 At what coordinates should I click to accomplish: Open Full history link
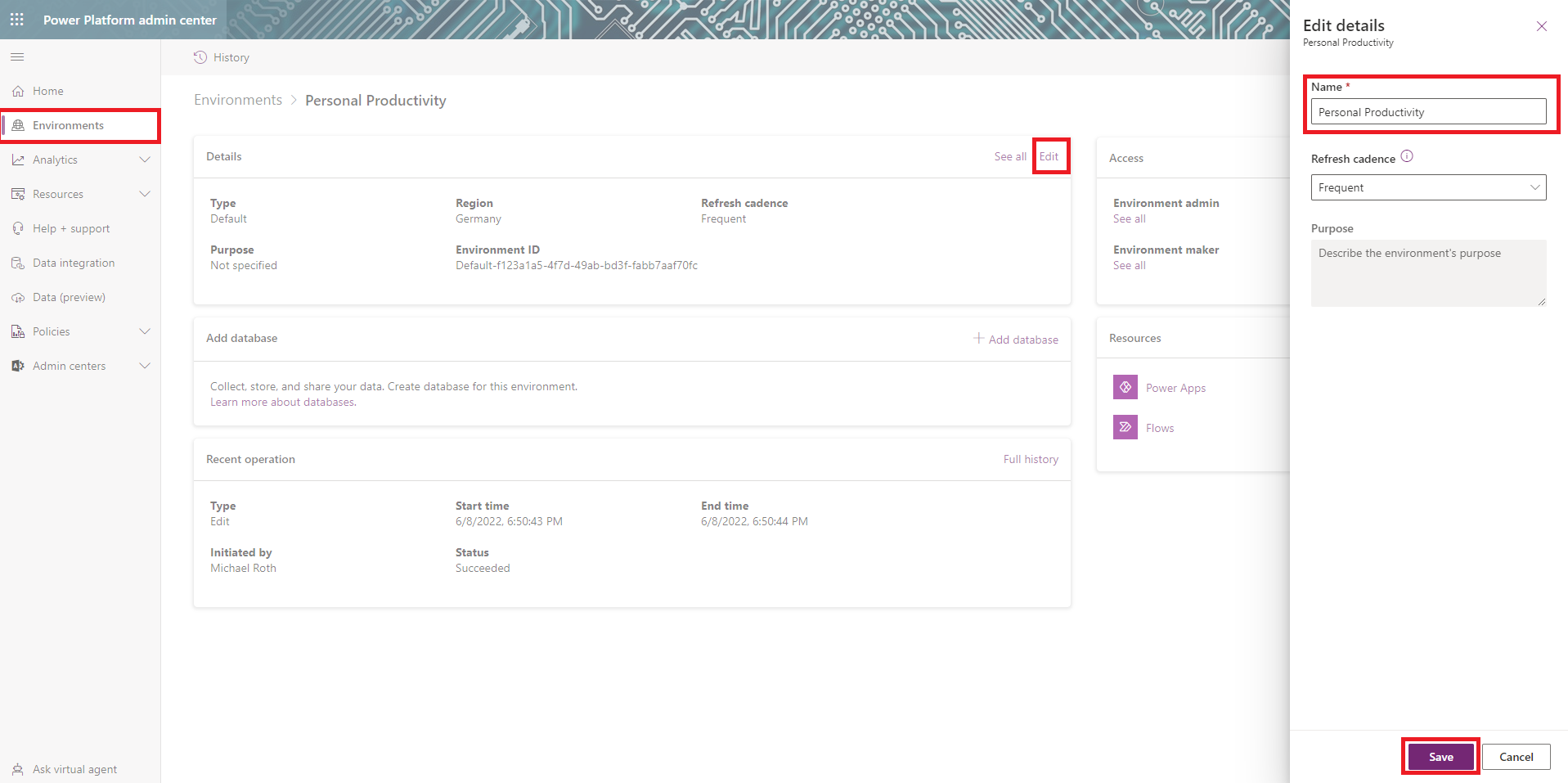(1031, 459)
